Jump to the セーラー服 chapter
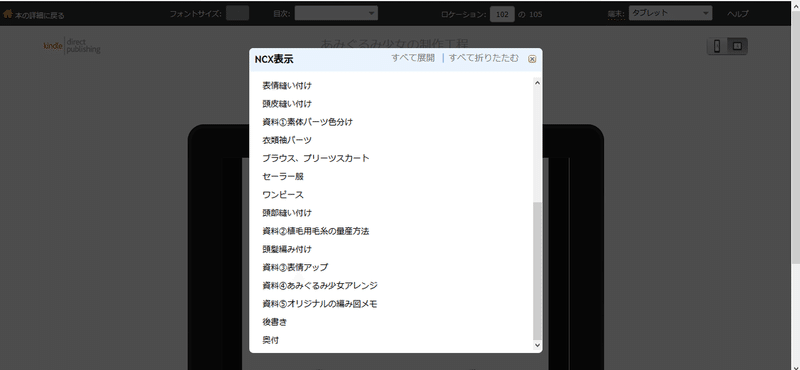Viewport: 800px width, 370px height. point(283,177)
